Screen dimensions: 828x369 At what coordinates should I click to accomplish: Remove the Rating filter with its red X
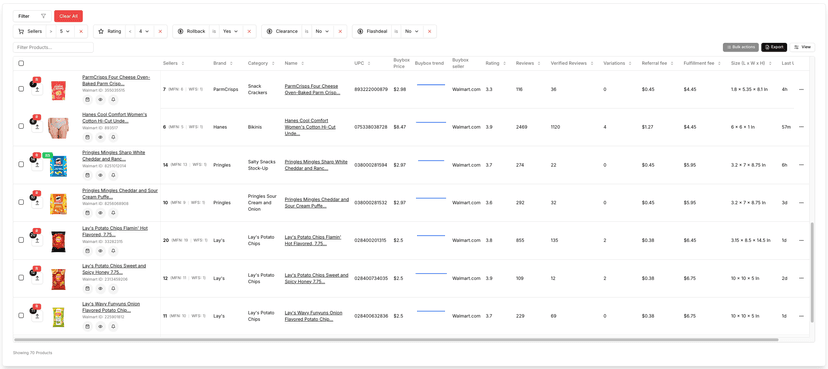[160, 32]
